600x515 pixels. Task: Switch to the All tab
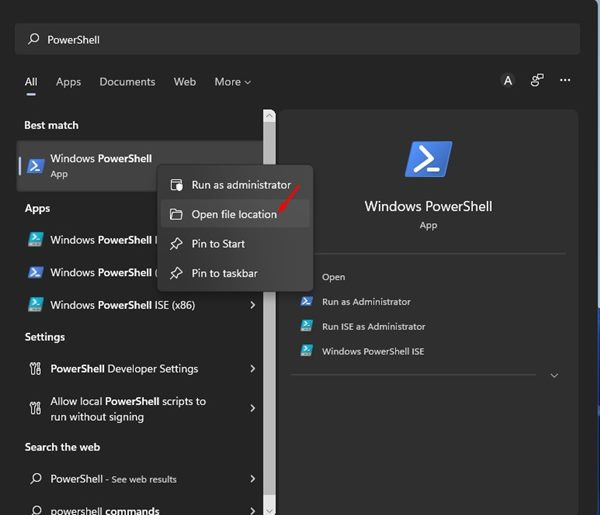[x=31, y=82]
